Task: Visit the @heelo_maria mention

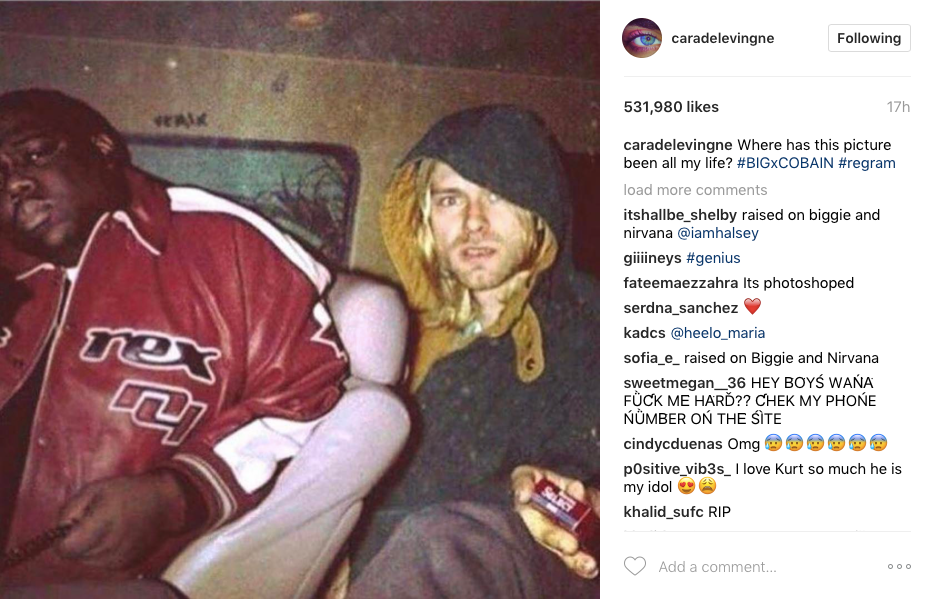Action: 718,333
